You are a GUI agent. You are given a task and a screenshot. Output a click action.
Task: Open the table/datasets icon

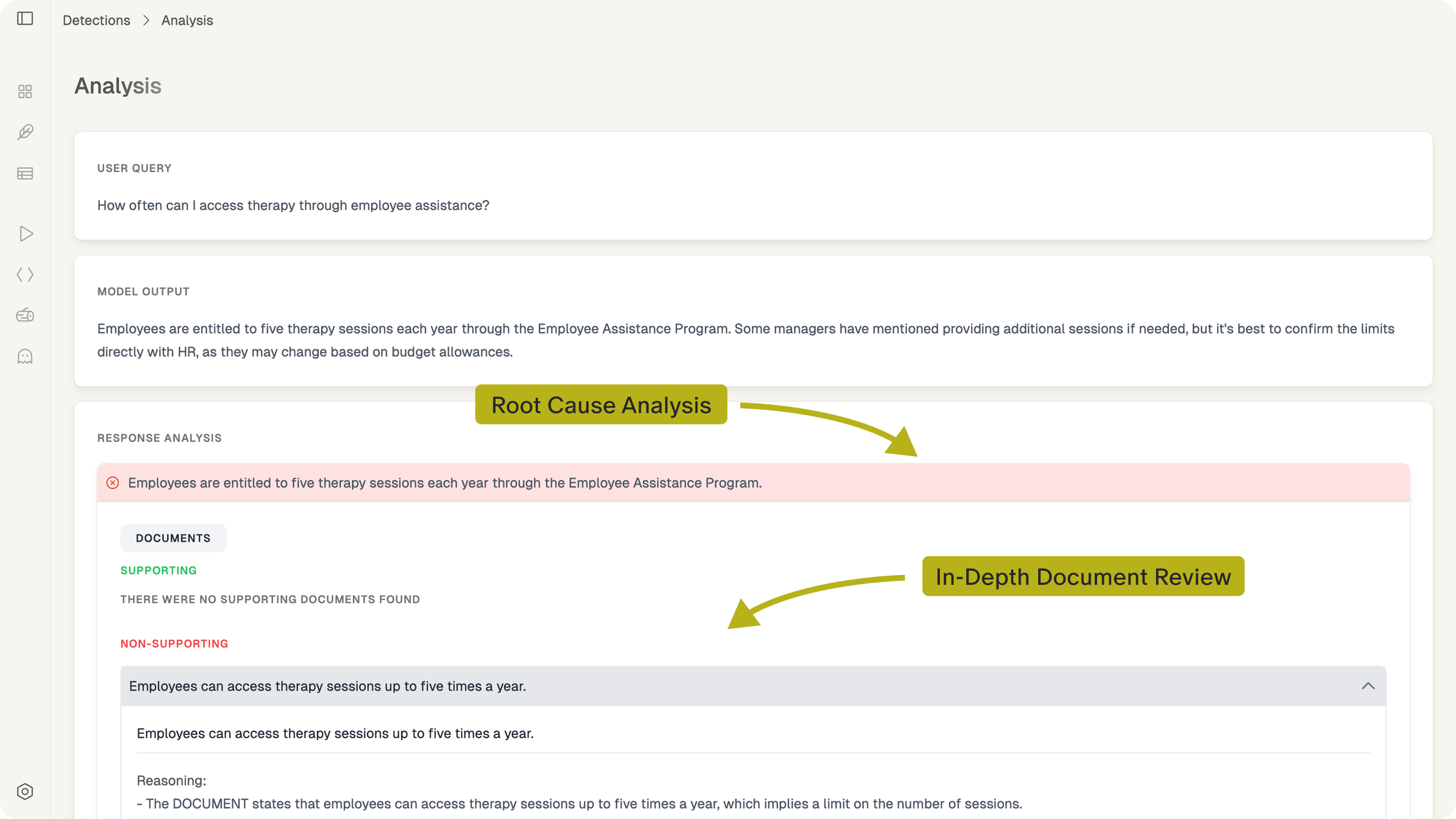[x=25, y=174]
